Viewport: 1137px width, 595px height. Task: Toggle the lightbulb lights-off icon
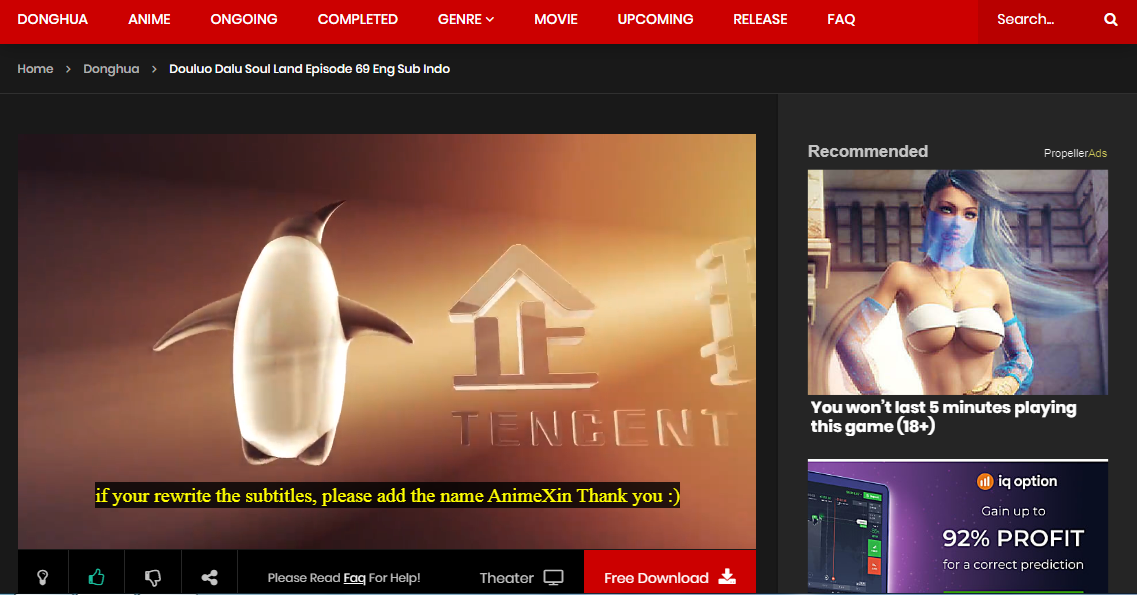[x=43, y=577]
